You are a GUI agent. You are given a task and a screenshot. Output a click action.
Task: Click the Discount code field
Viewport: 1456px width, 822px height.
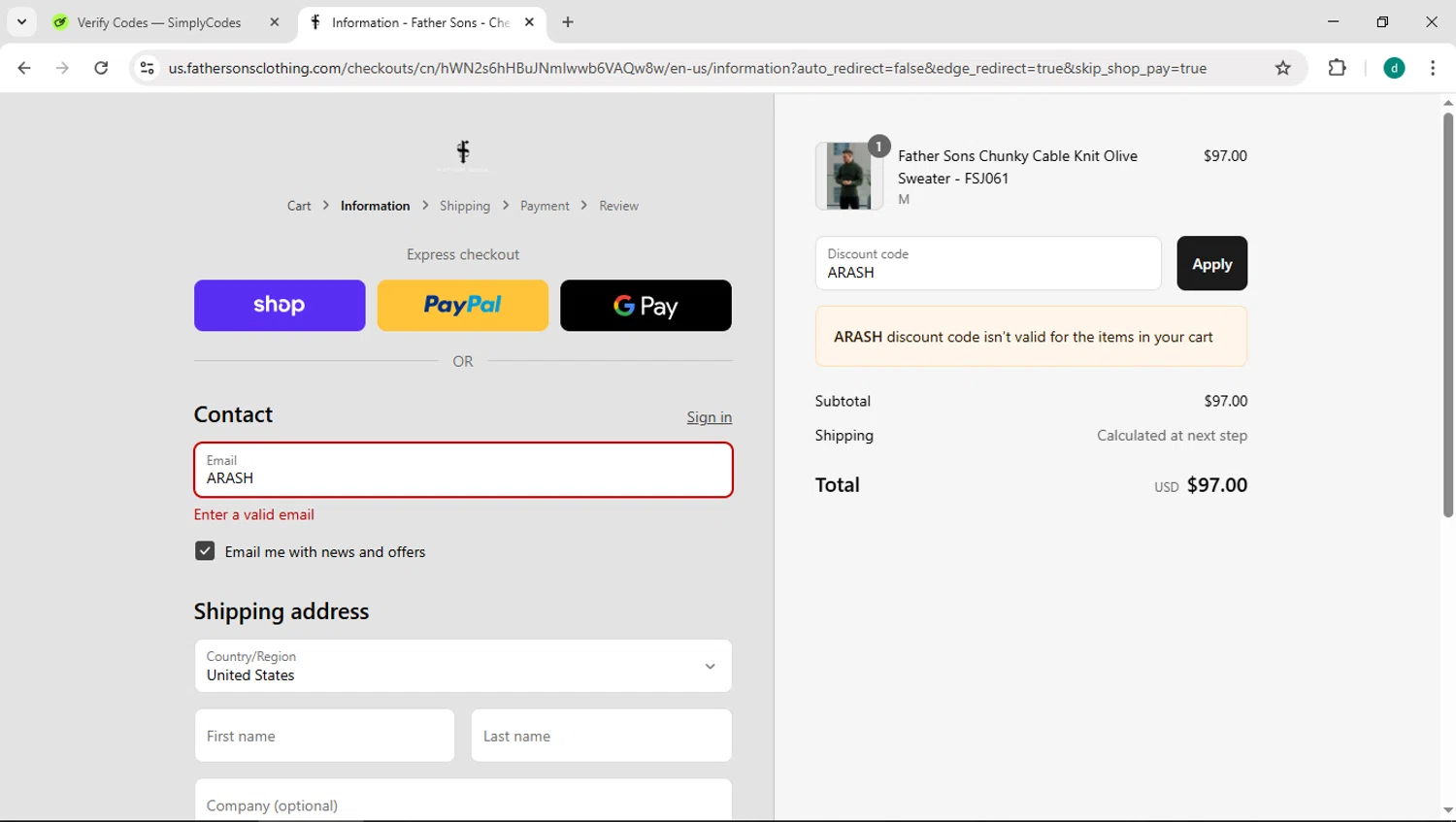click(x=988, y=263)
